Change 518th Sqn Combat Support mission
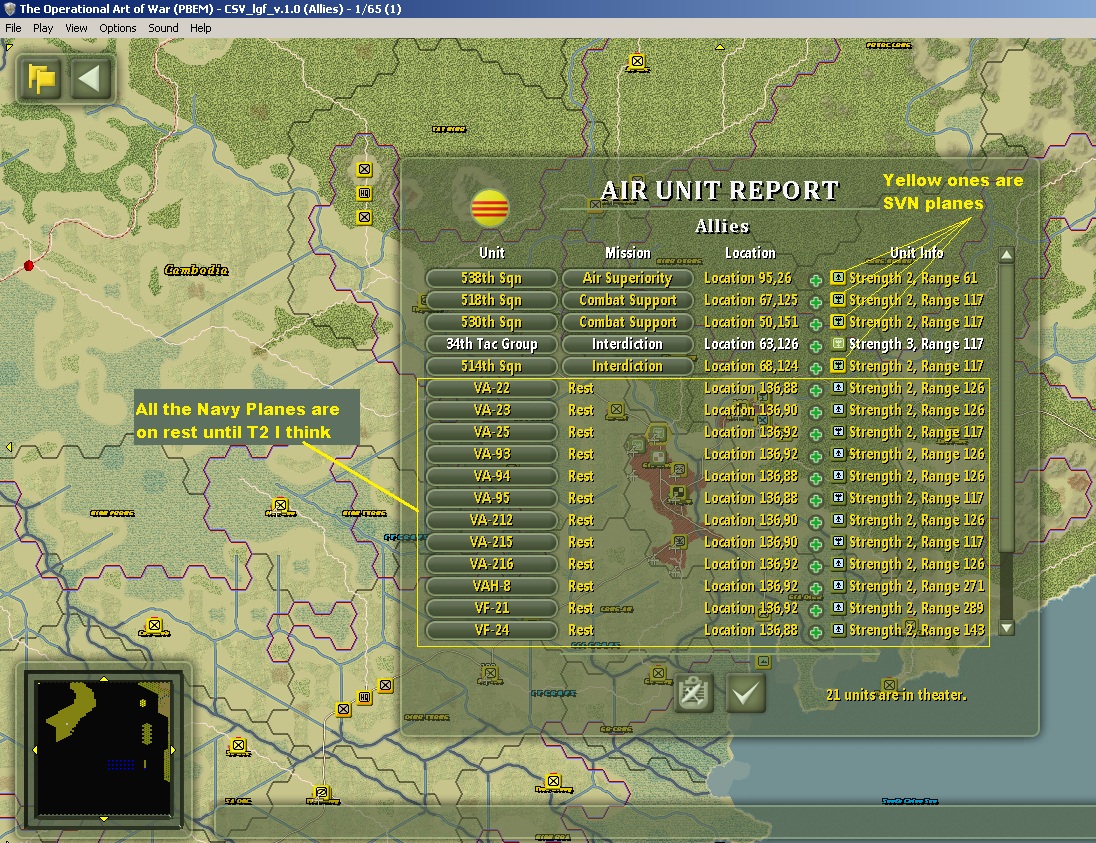The width and height of the screenshot is (1096, 843). [628, 300]
